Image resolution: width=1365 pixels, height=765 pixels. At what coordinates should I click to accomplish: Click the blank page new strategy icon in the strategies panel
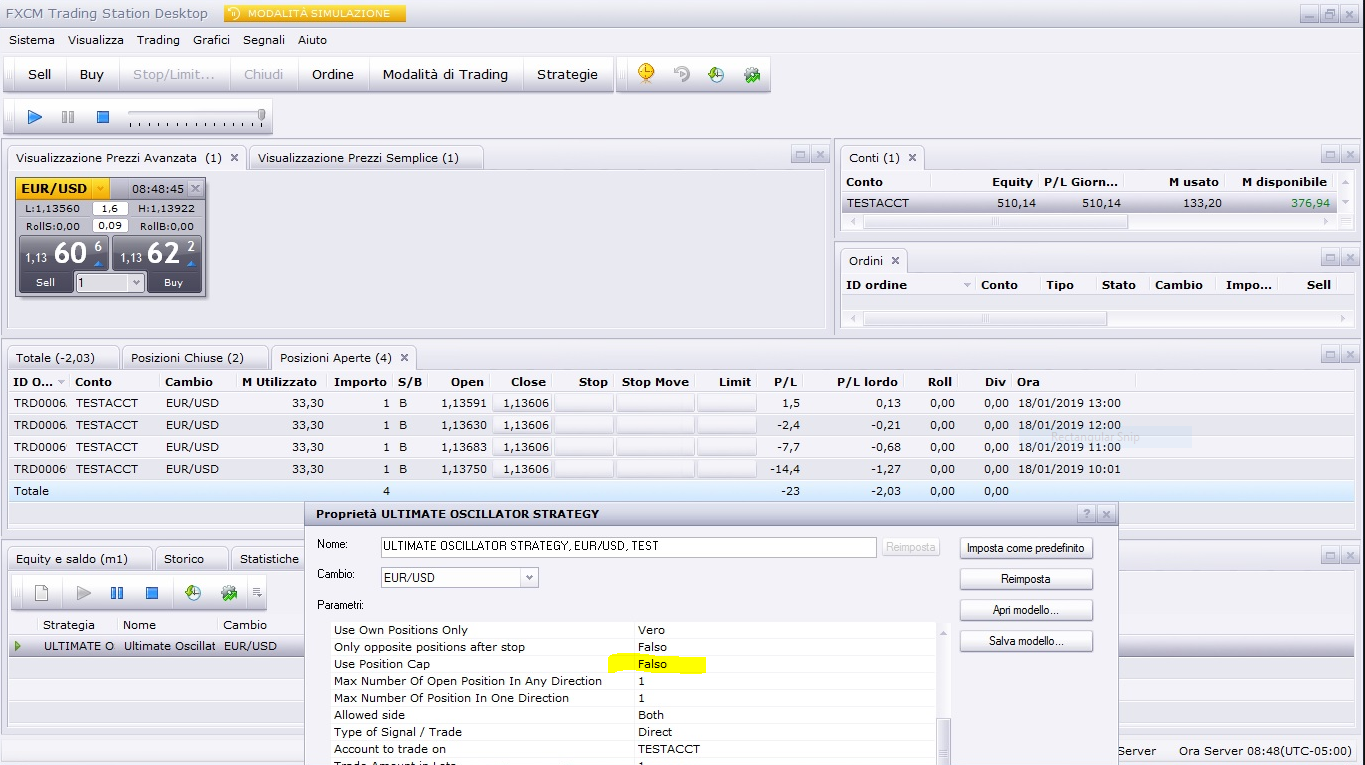[x=41, y=593]
